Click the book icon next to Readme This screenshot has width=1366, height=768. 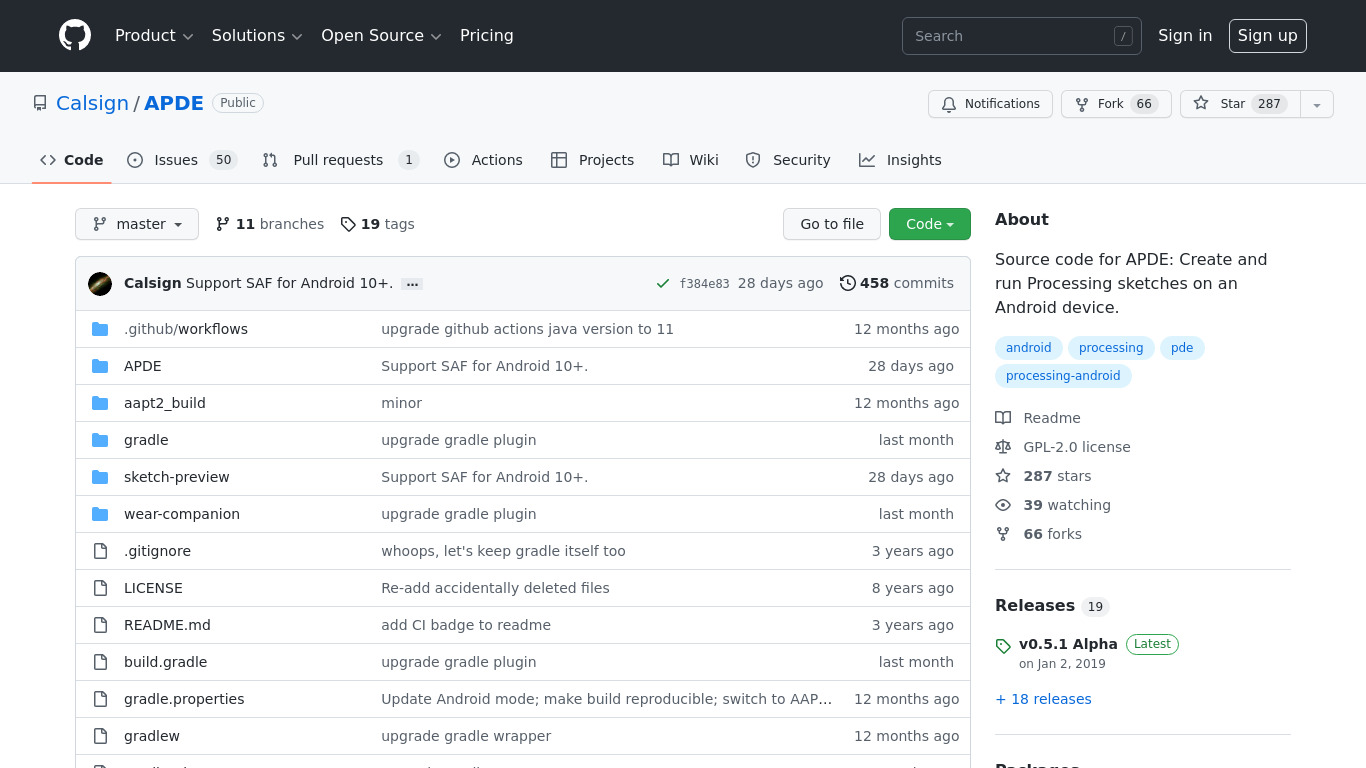tap(1003, 418)
